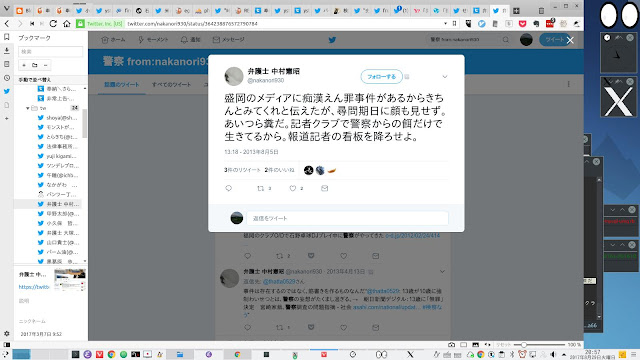Image resolution: width=640 pixels, height=360 pixels.
Task: Open the Pocket extension
Action: click(x=522, y=24)
